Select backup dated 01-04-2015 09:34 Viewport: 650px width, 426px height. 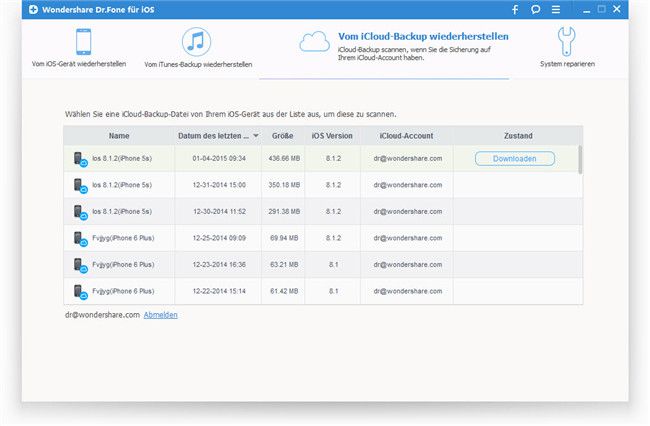coord(323,159)
